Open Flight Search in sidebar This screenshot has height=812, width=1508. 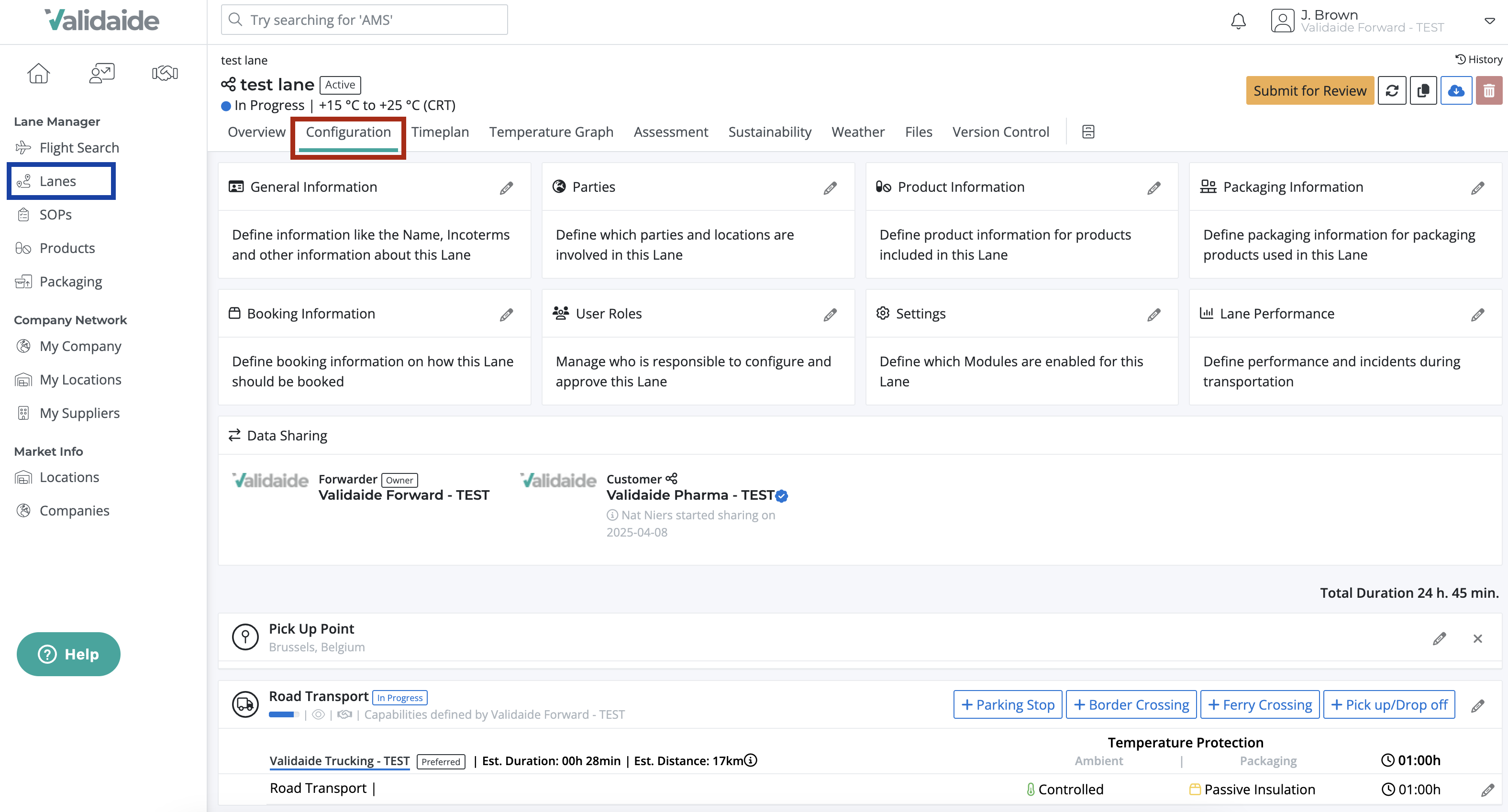(67, 147)
